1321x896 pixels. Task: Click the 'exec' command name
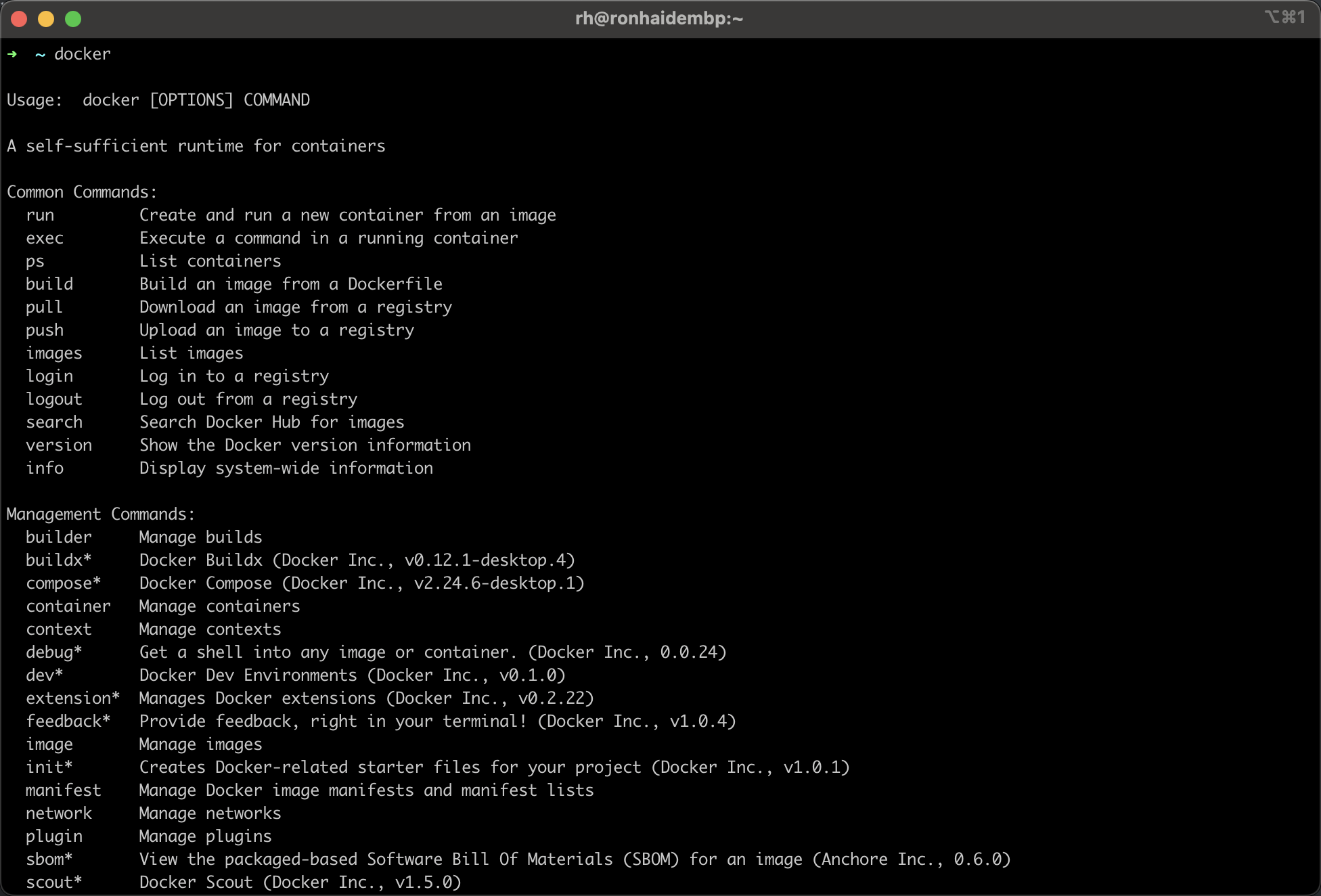coord(45,238)
